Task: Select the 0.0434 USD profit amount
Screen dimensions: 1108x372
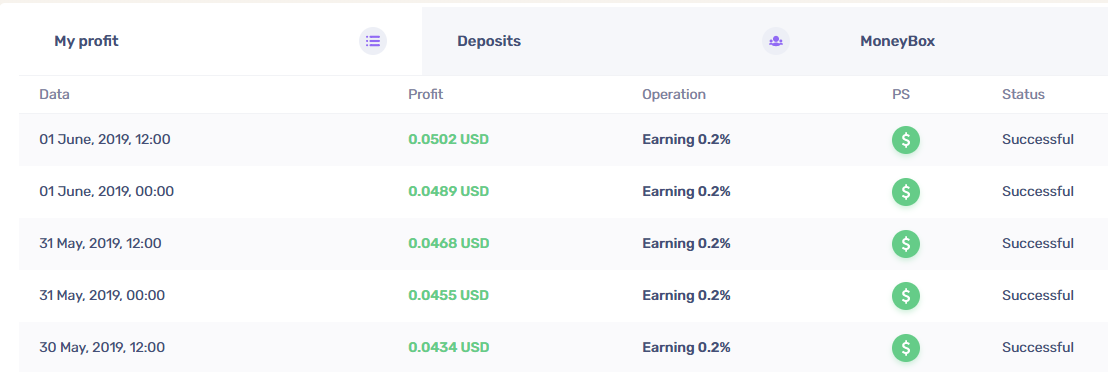Action: point(449,347)
